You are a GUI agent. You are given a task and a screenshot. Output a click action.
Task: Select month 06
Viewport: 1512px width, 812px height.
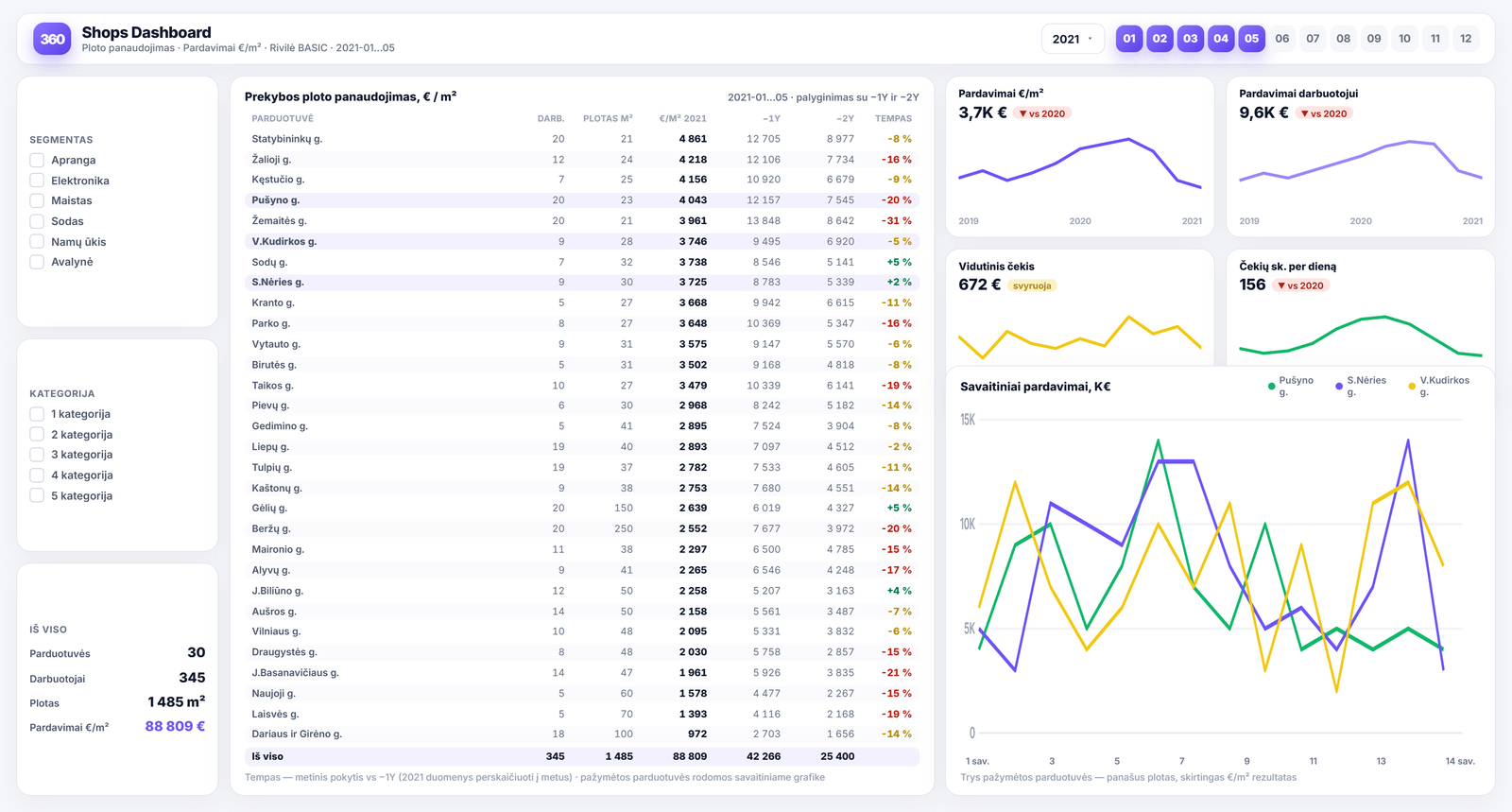click(1282, 39)
